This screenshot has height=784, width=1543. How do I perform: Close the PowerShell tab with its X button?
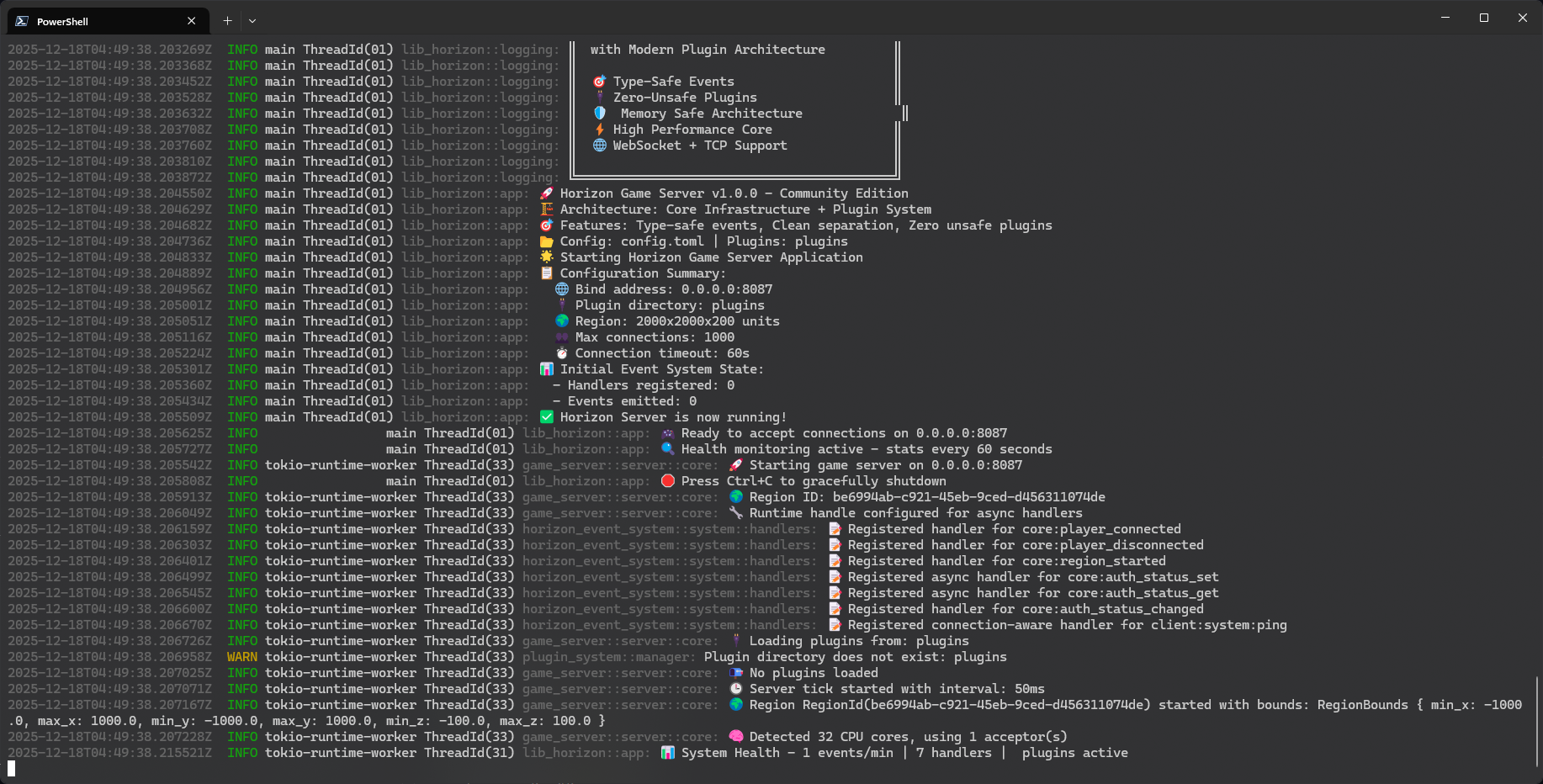click(x=189, y=20)
